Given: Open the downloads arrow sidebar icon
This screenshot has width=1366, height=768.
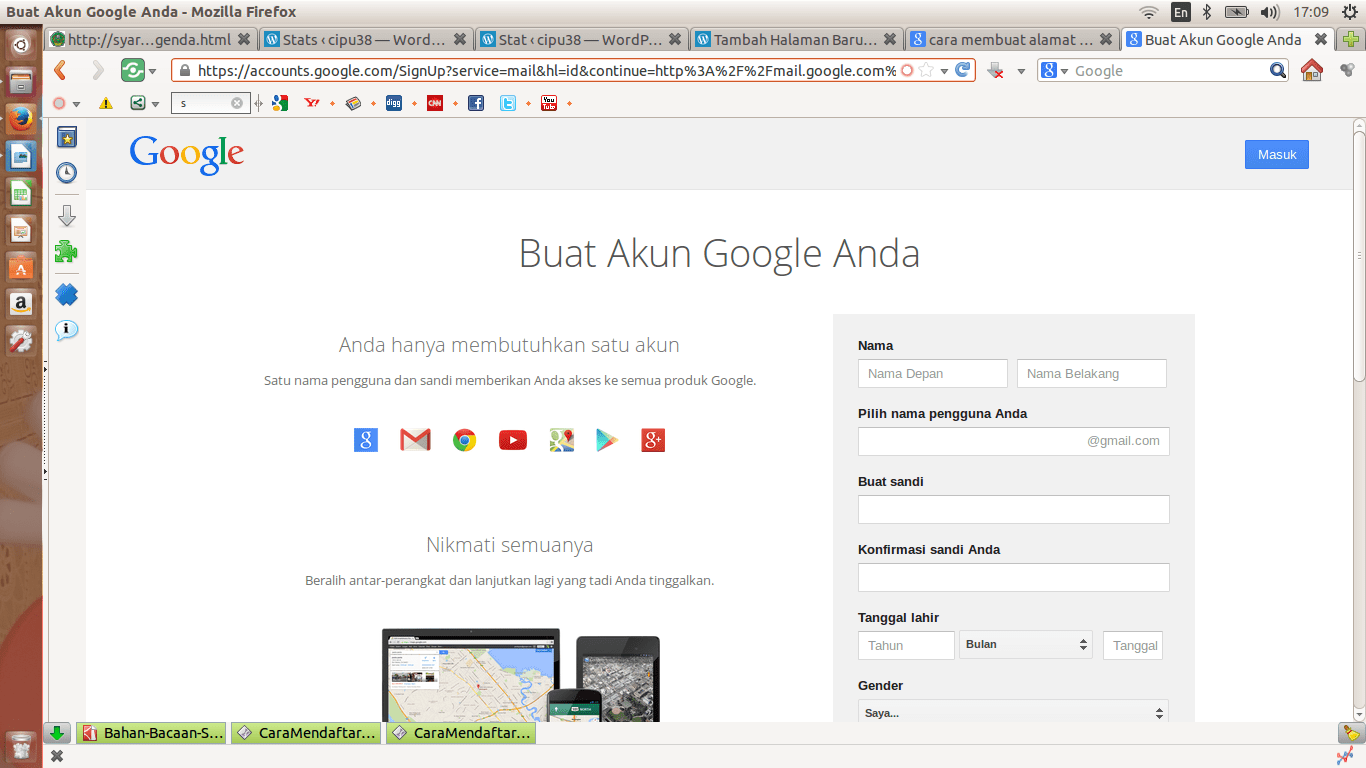Looking at the screenshot, I should click(x=67, y=216).
